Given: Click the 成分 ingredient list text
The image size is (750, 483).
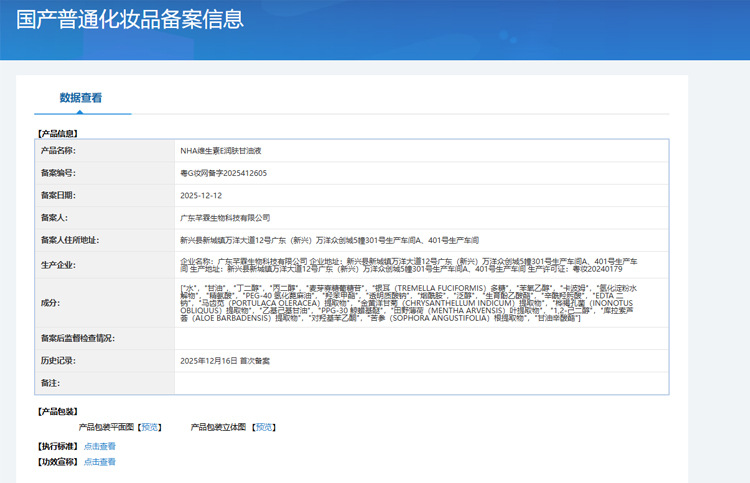Looking at the screenshot, I should click(408, 303).
